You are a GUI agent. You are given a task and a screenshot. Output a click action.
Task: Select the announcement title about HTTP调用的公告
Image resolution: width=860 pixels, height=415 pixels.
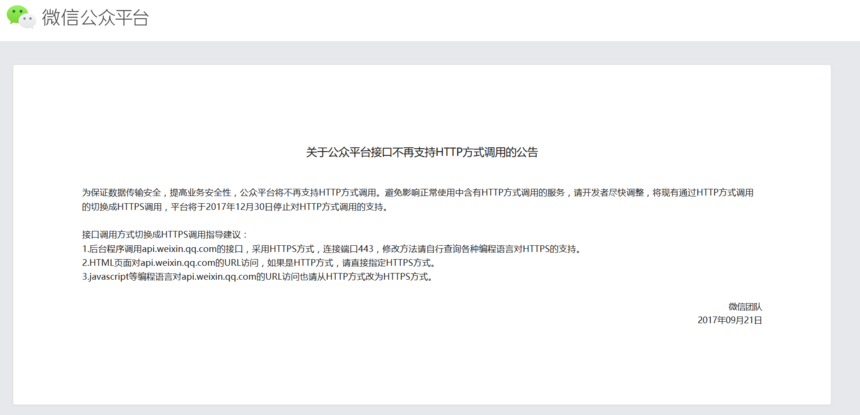tap(422, 152)
